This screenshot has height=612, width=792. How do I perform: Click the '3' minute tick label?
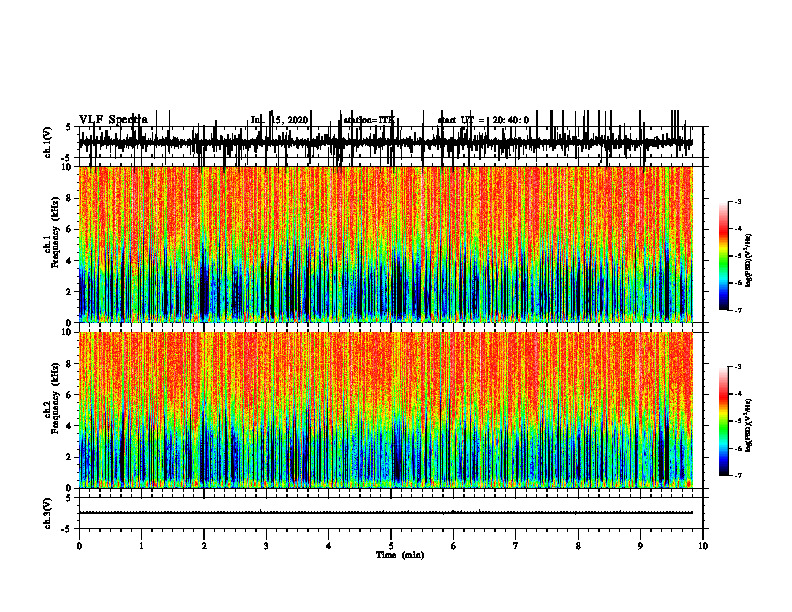pos(266,546)
